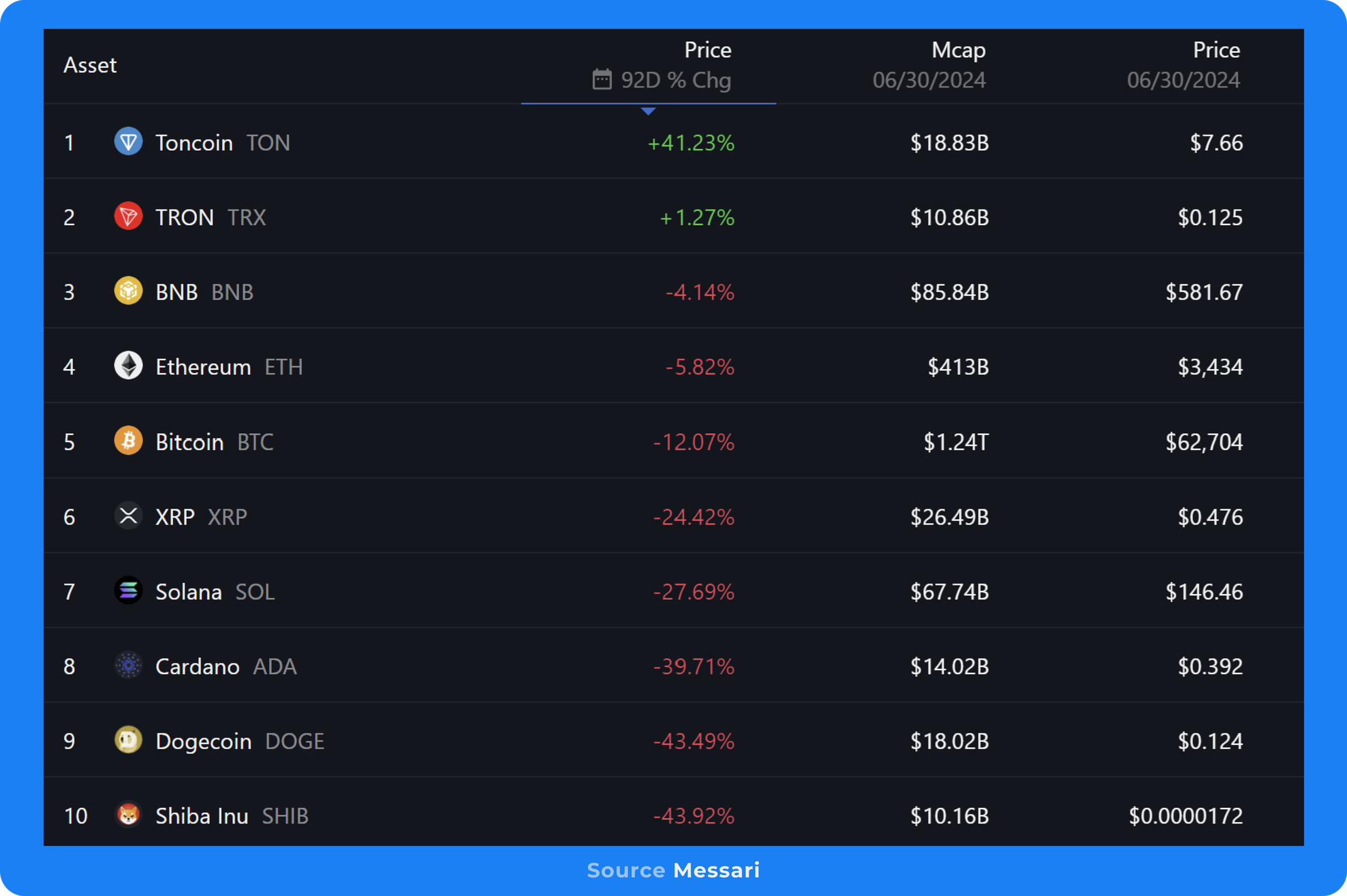Viewport: 1347px width, 896px height.
Task: Click the blue sort arrow indicator
Action: coord(648,111)
